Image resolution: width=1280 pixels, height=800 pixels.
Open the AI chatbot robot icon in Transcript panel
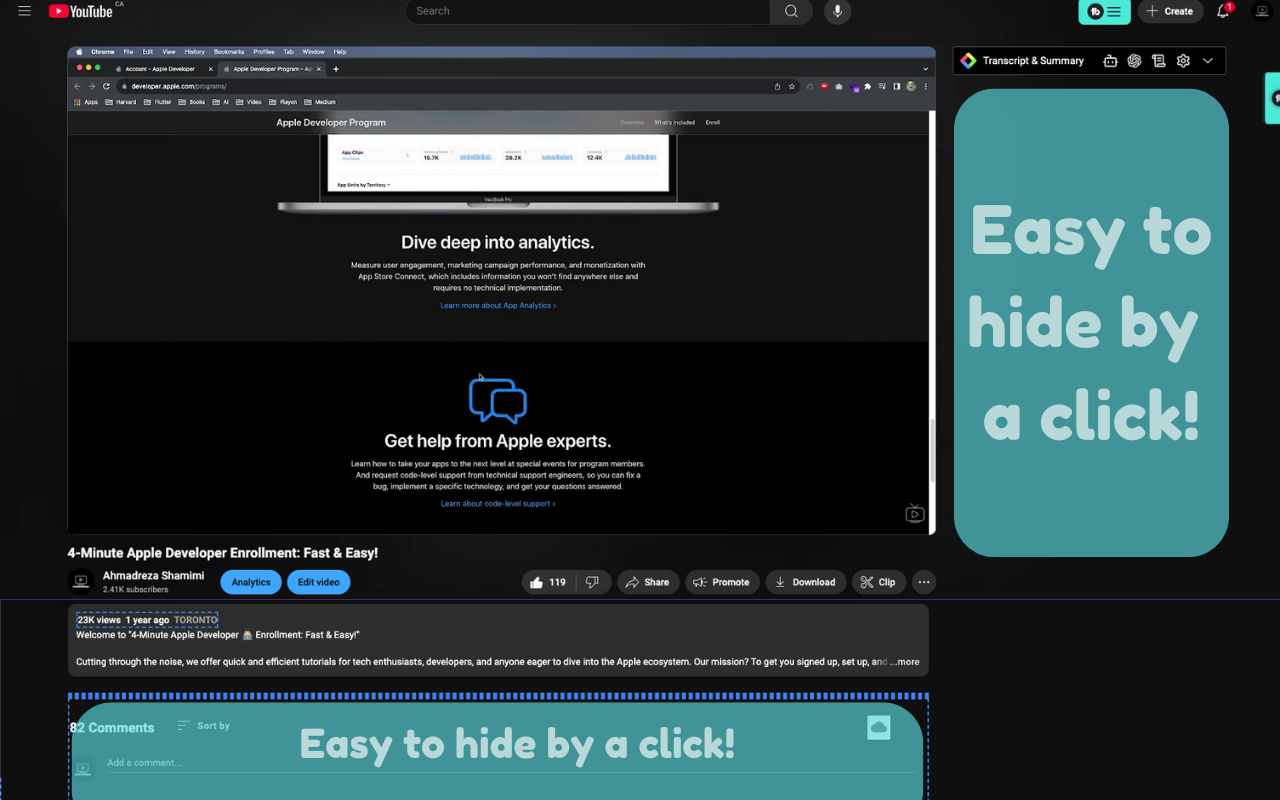pos(1110,61)
